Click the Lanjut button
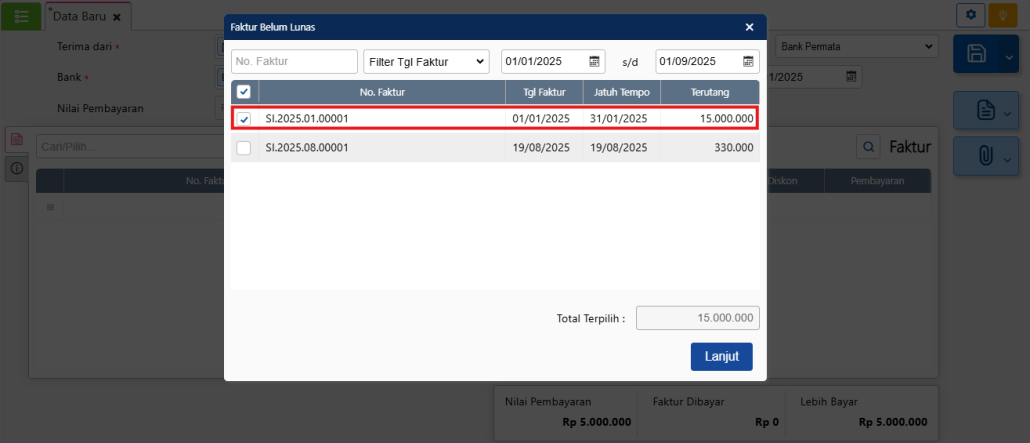The height and width of the screenshot is (443, 1030). (721, 357)
